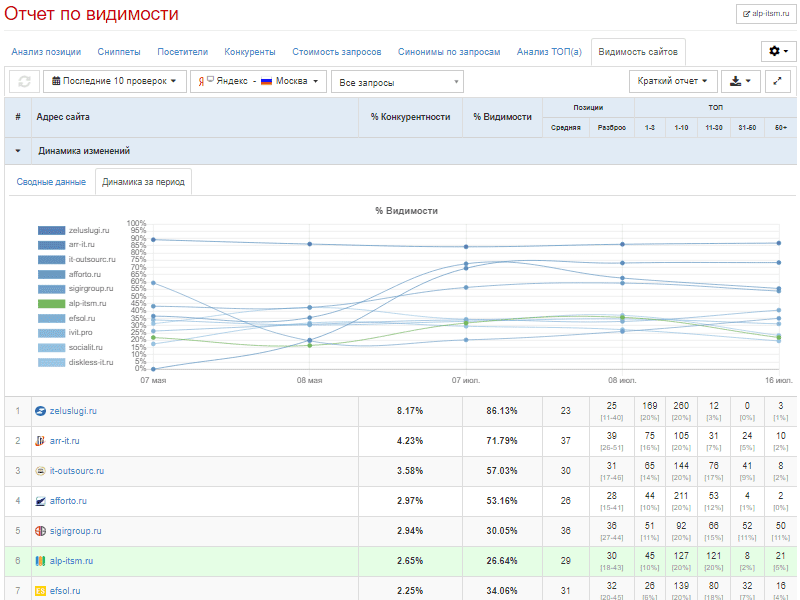The width and height of the screenshot is (800, 600).
Task: Click the 16 июл. data point on top line
Action: click(779, 243)
